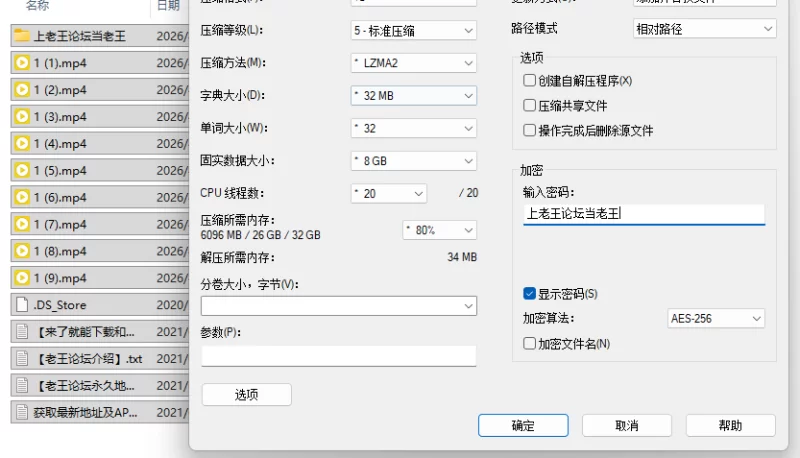Click the text file icon of 【老王论坛永久地...
This screenshot has width=800, height=458.
(22, 386)
